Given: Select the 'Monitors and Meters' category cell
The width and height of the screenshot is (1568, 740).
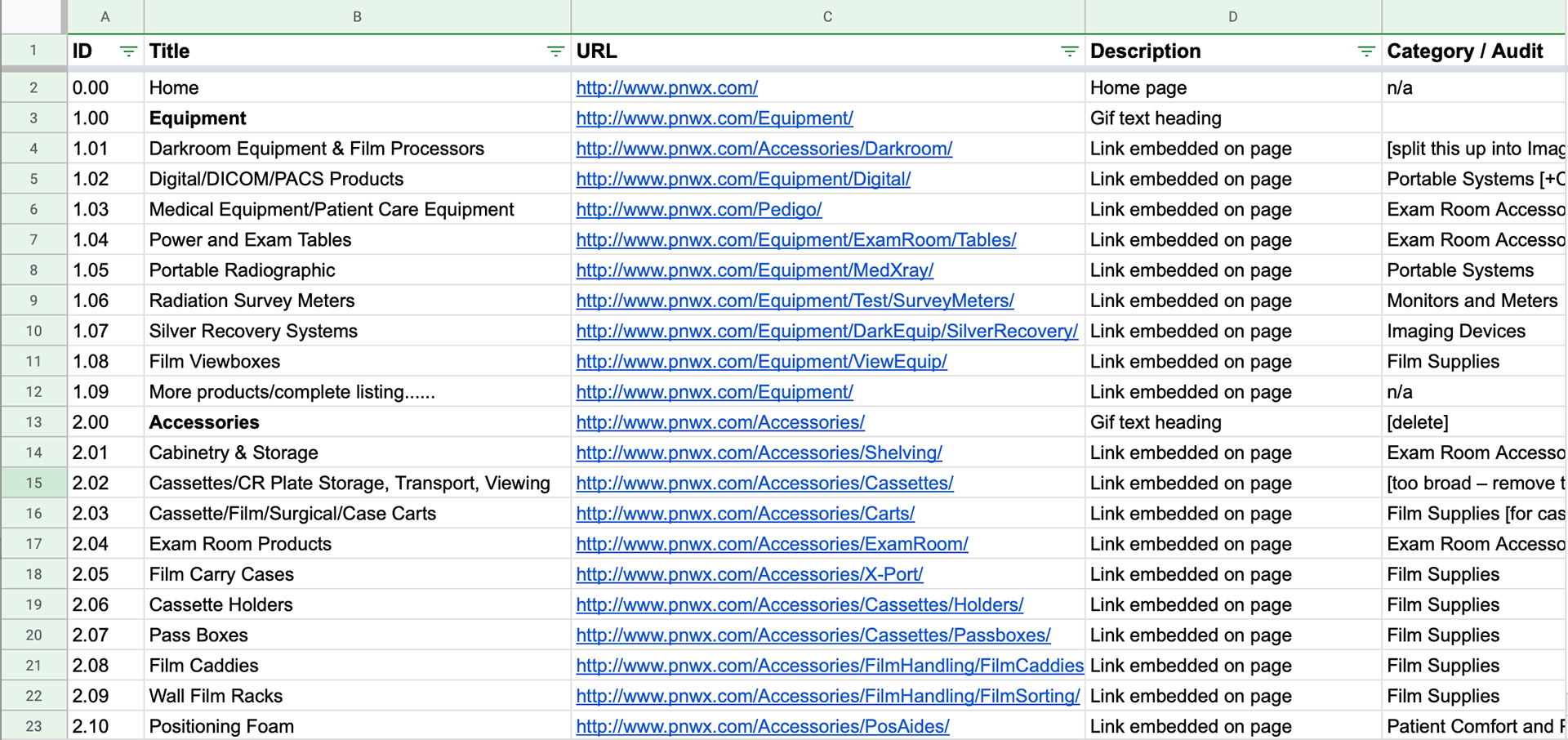Looking at the screenshot, I should pyautogui.click(x=1474, y=301).
